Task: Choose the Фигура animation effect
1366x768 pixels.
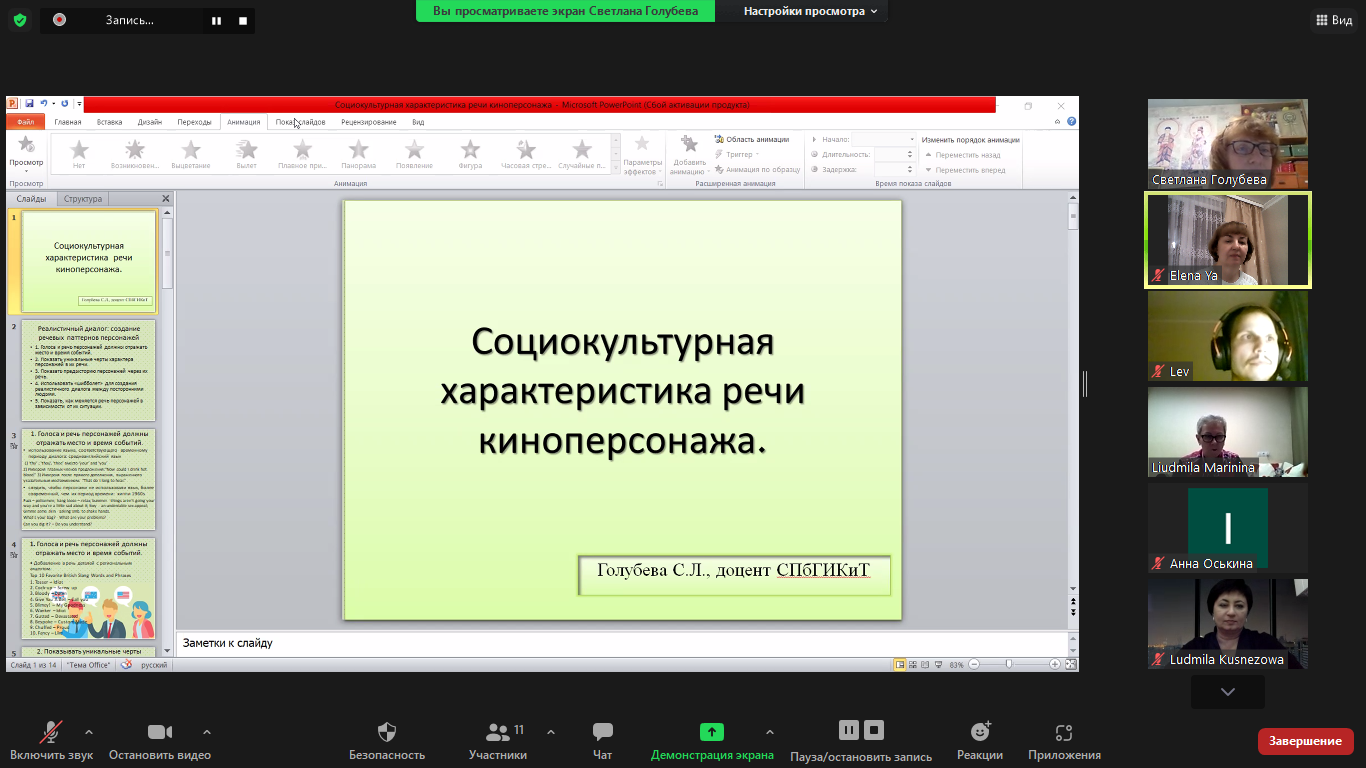Action: [470, 155]
